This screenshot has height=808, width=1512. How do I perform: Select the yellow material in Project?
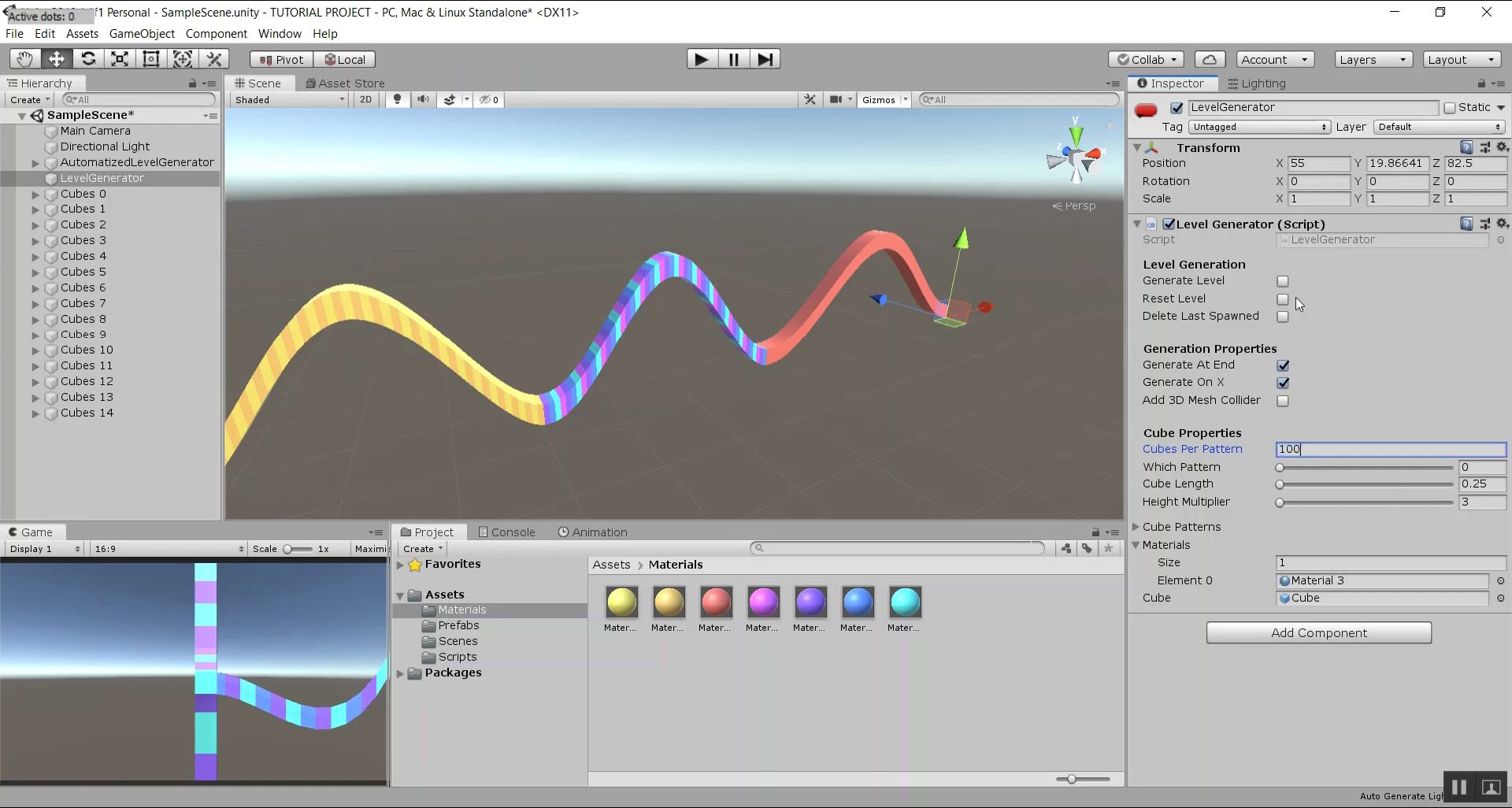[x=621, y=602]
